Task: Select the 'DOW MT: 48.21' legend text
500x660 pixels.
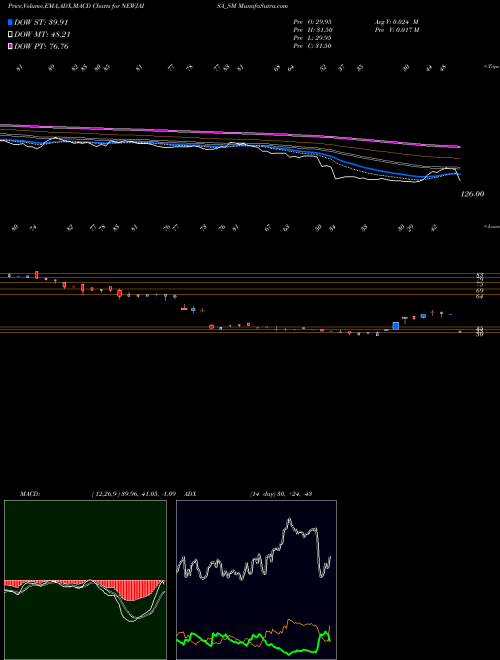Action: coord(42,35)
